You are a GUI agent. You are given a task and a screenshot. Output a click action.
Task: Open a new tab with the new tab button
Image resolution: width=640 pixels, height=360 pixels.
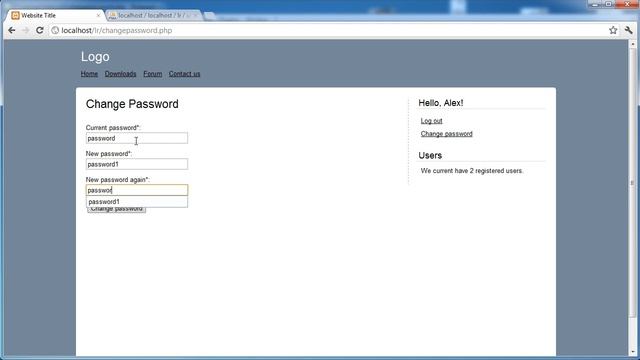tap(210, 16)
